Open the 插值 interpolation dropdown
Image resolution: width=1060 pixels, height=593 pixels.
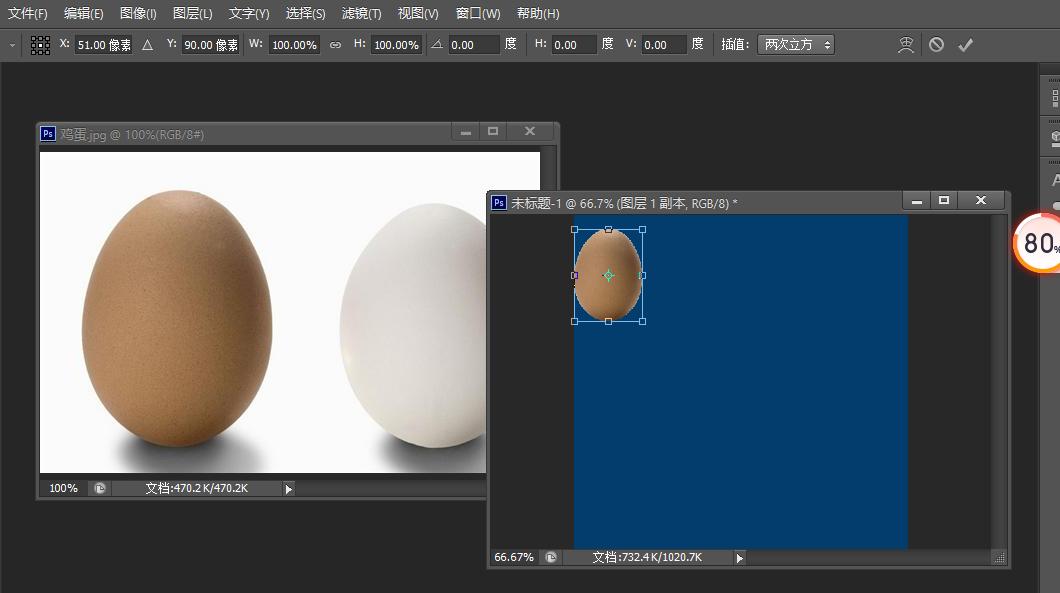tap(796, 44)
